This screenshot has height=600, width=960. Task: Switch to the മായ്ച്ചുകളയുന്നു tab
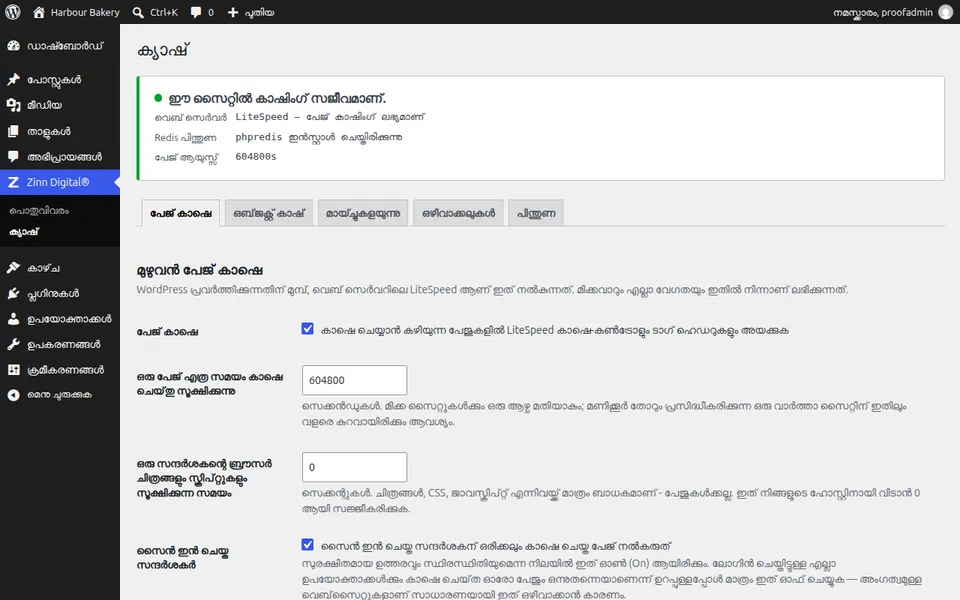click(x=363, y=213)
